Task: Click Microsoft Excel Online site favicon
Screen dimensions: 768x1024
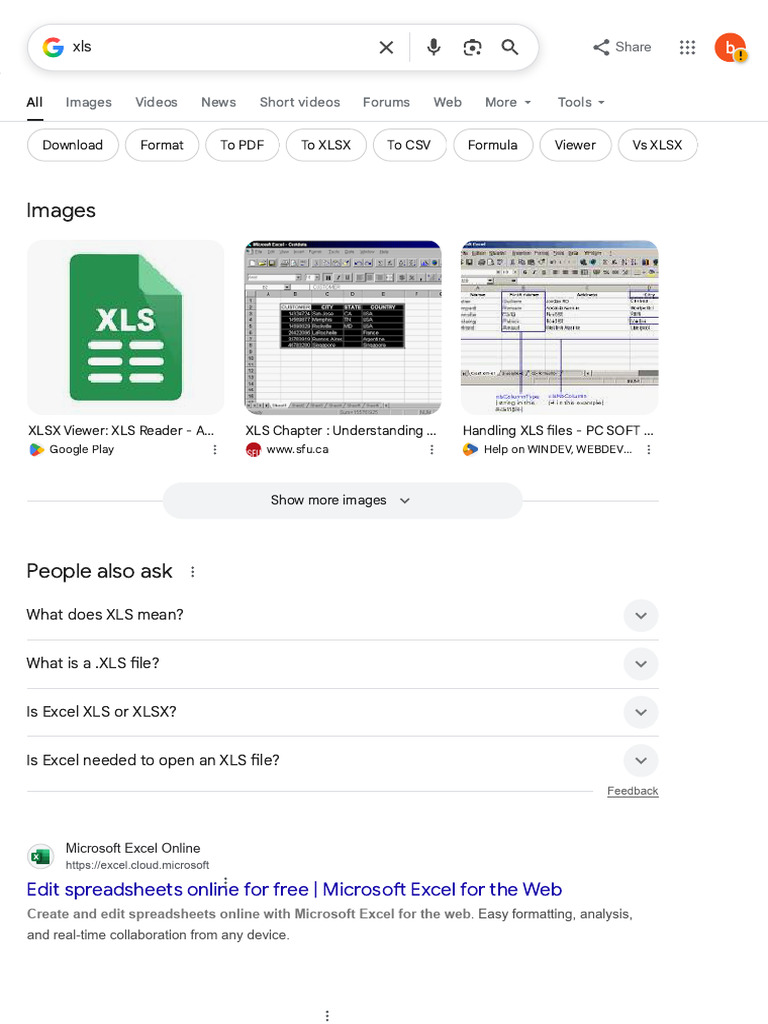Action: 40,856
